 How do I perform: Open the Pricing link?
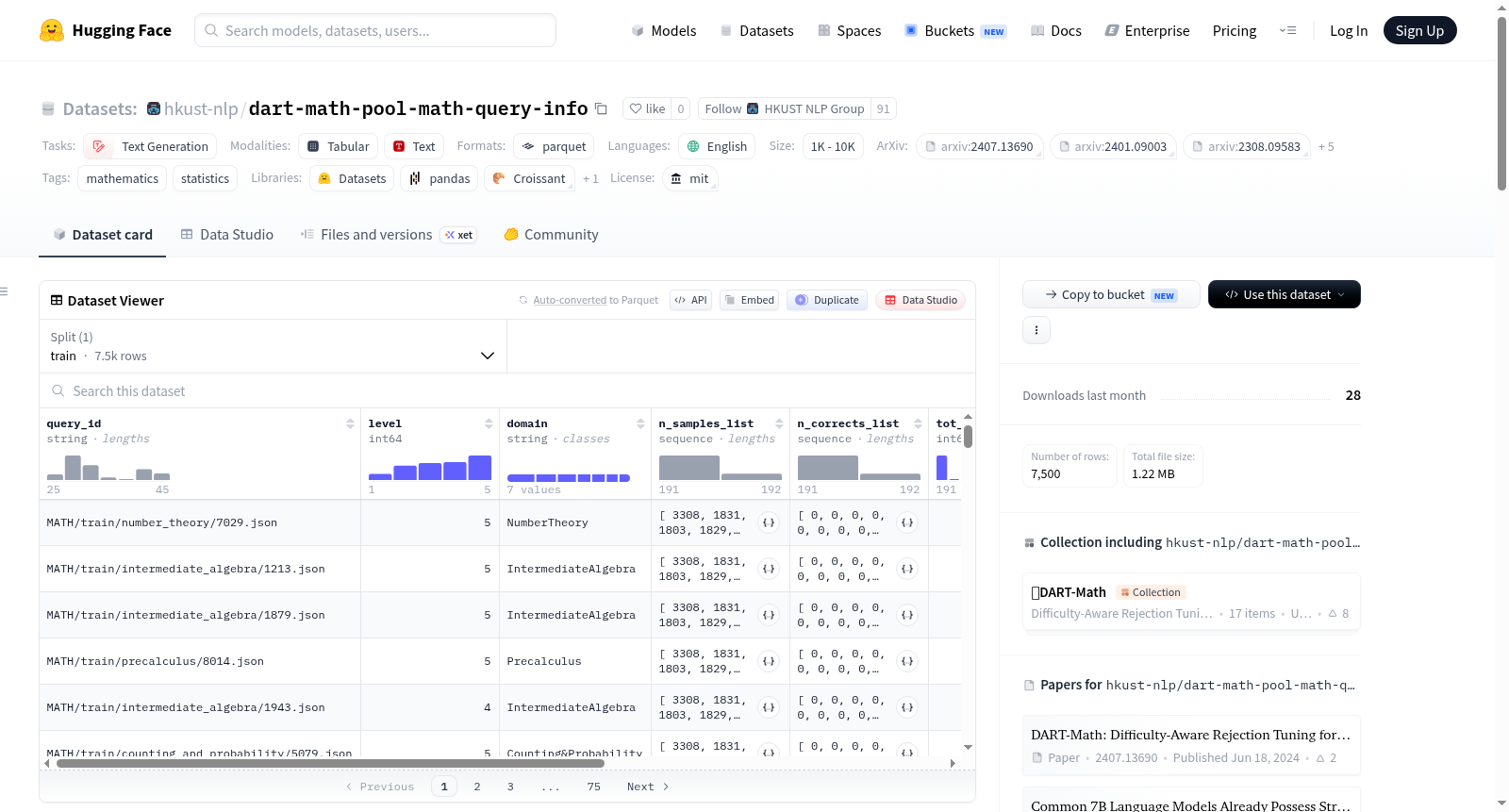pyautogui.click(x=1235, y=30)
